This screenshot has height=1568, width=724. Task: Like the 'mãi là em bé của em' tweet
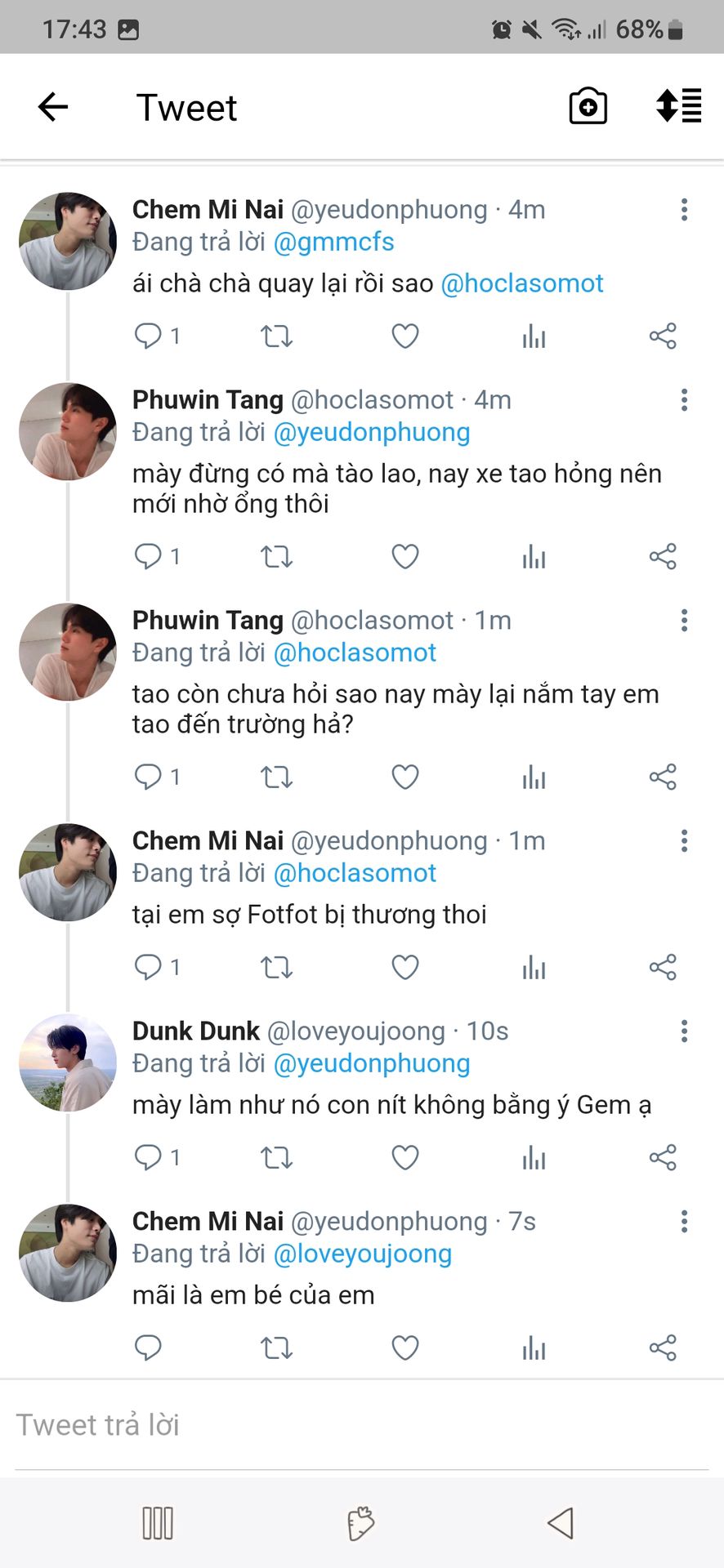point(405,1348)
